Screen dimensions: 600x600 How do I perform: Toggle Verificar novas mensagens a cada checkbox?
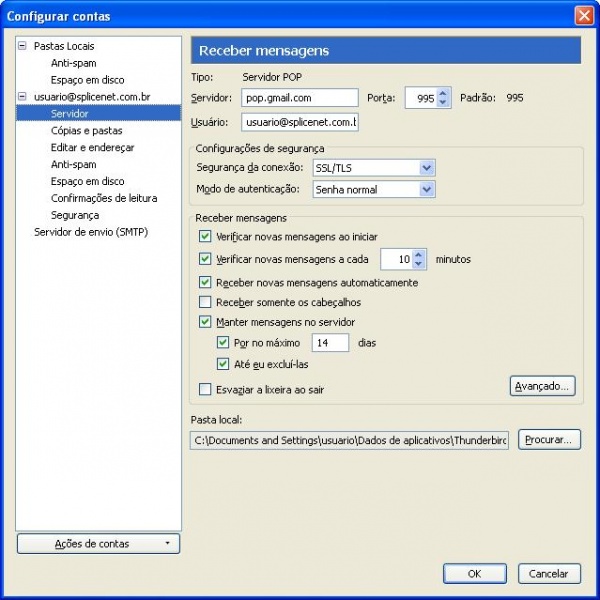(x=205, y=259)
